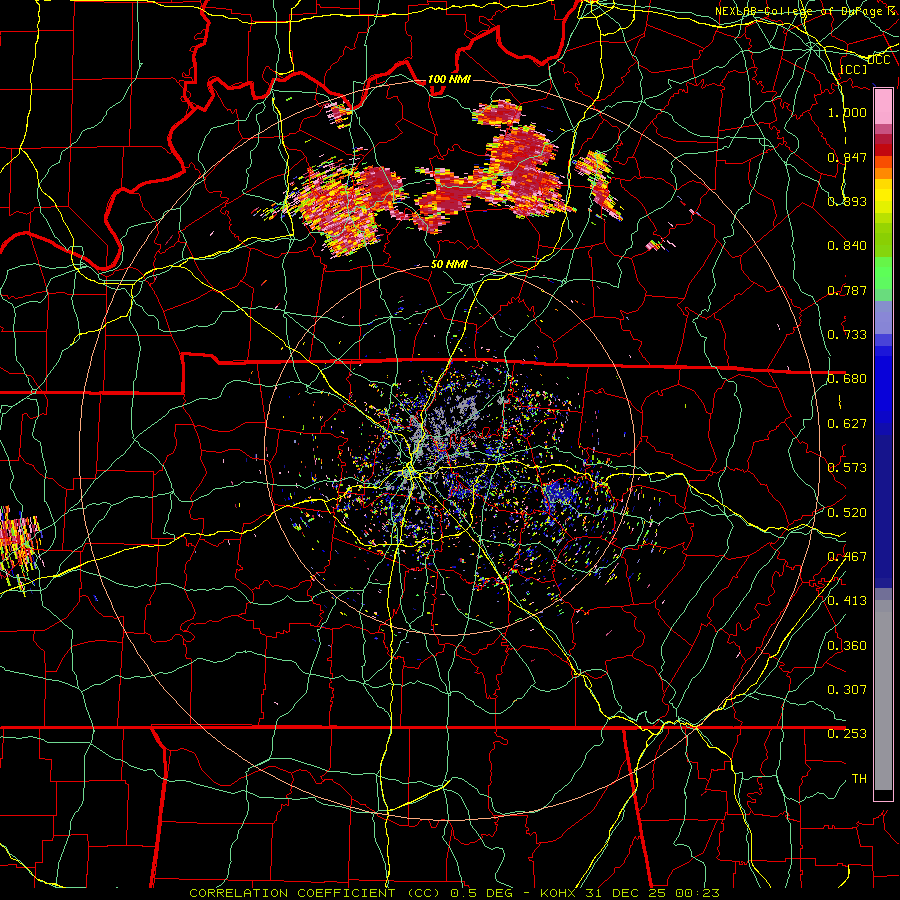Screen dimensions: 900x900
Task: Click the TH threshold label on the scale
Action: [x=859, y=778]
